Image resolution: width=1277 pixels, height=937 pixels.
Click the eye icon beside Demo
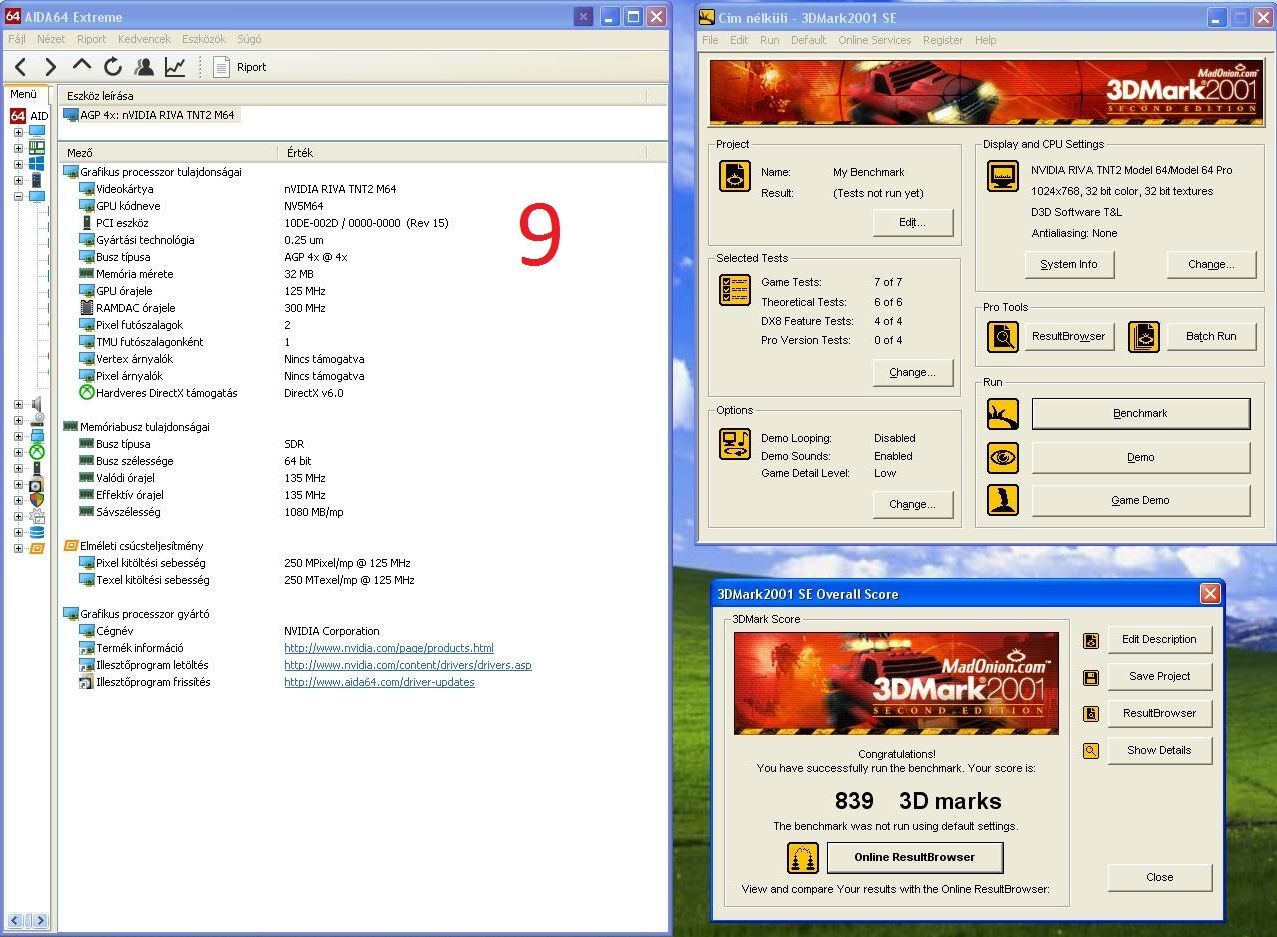(x=1002, y=458)
